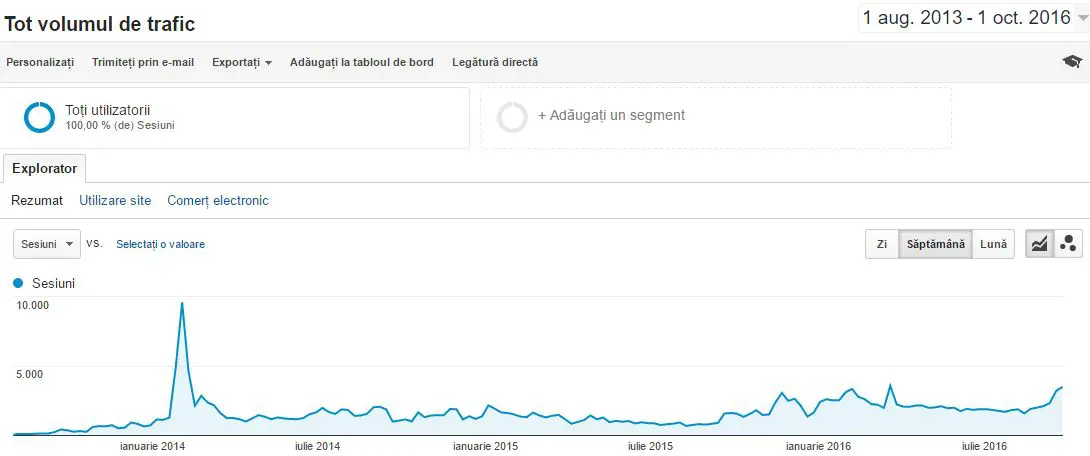Click Trimiteți prin e-mail

pos(143,62)
